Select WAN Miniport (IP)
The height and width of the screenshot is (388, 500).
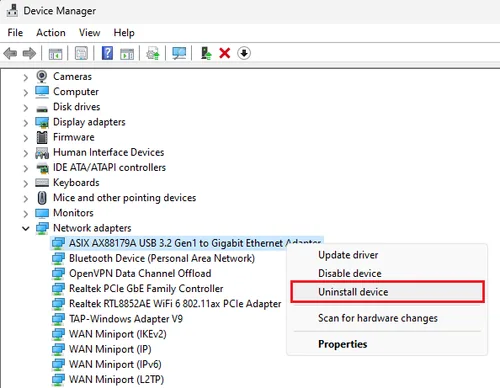click(110, 349)
